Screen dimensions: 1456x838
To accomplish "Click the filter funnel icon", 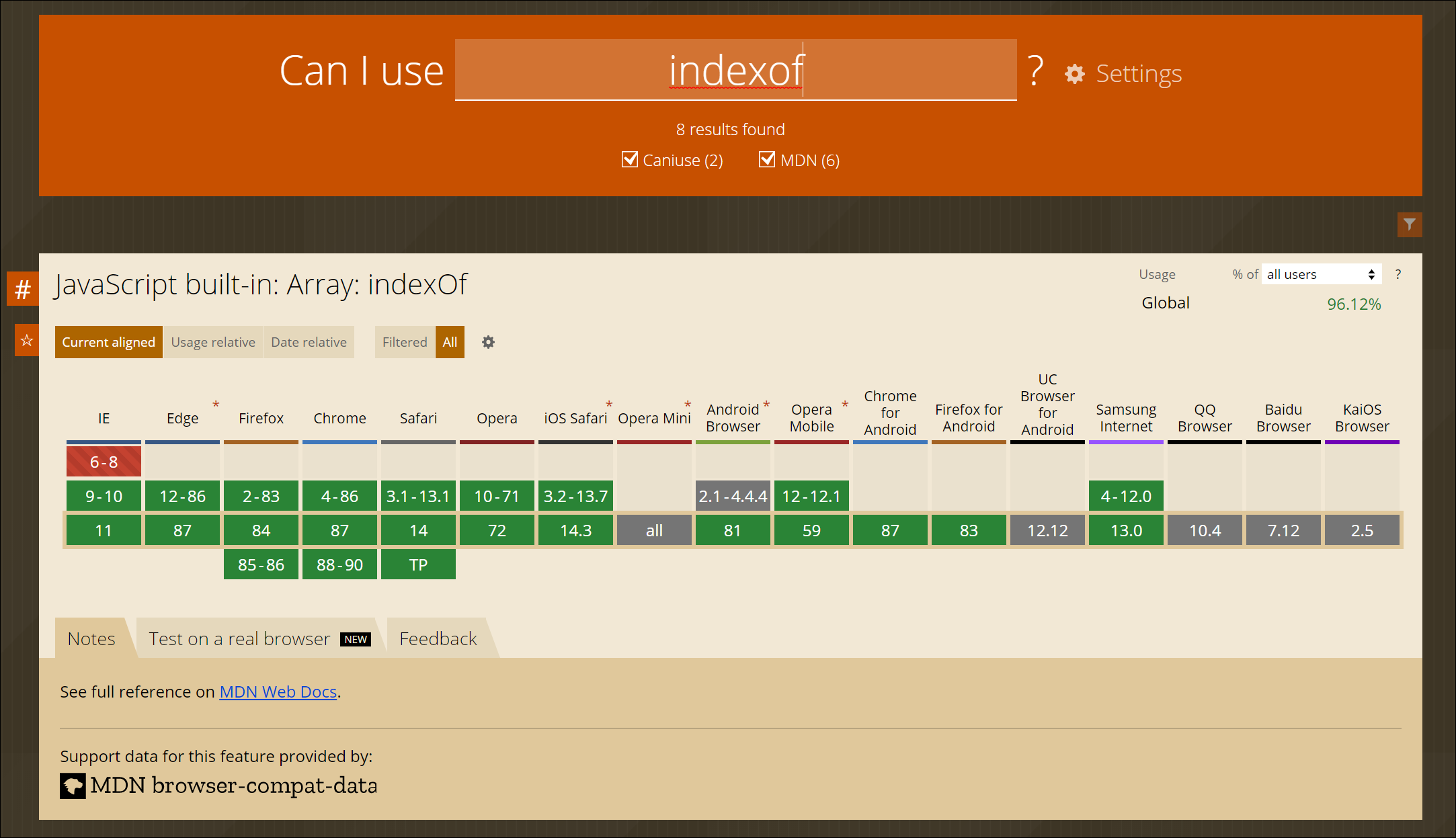I will tap(1409, 224).
